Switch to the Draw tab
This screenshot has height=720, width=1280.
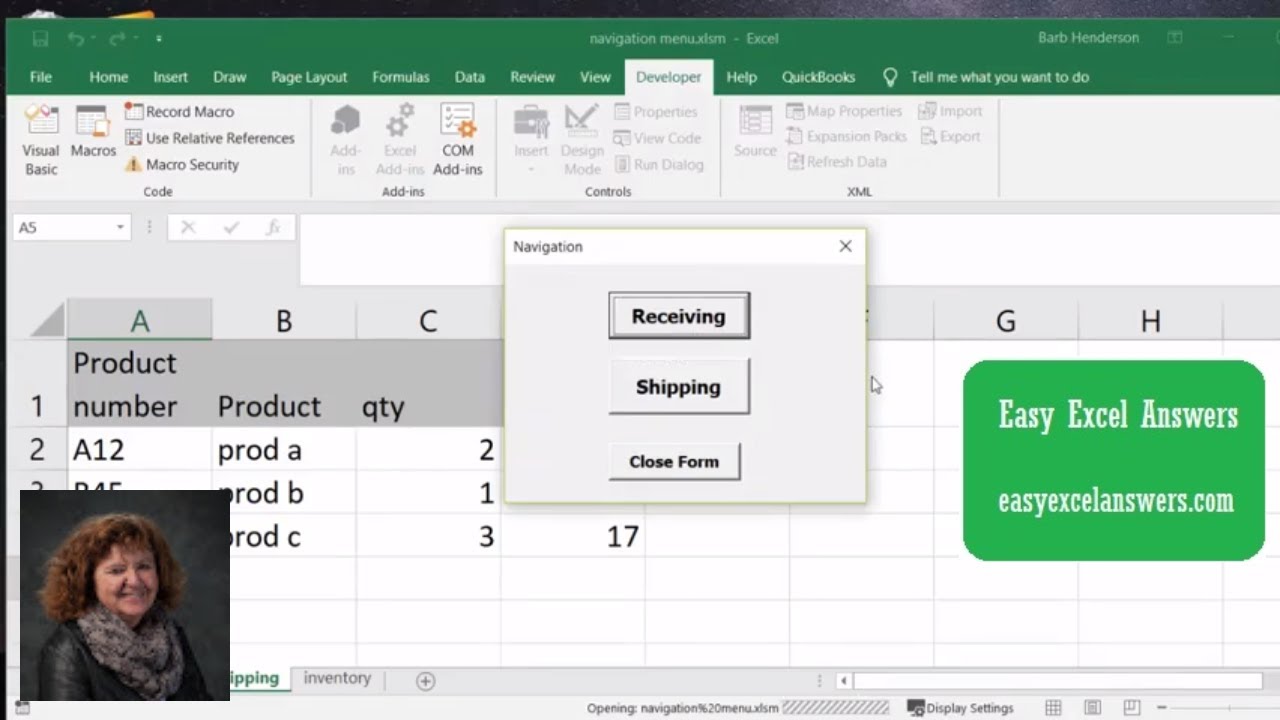pyautogui.click(x=229, y=77)
